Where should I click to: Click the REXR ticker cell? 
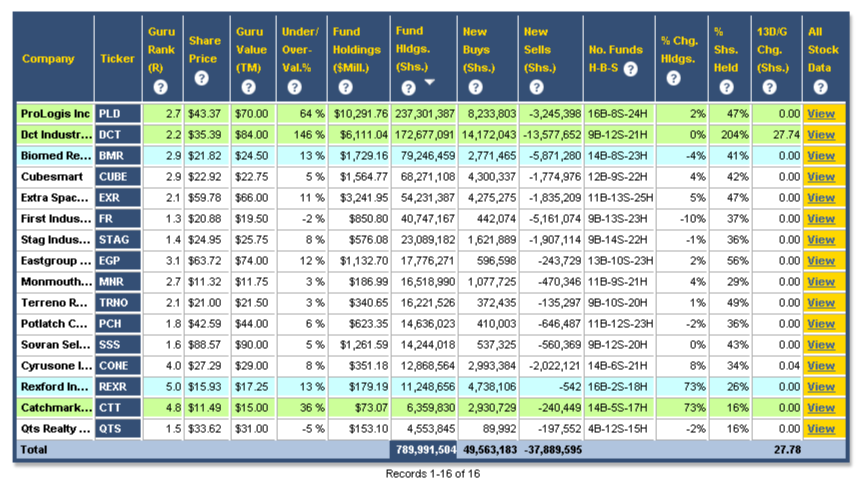[118, 387]
